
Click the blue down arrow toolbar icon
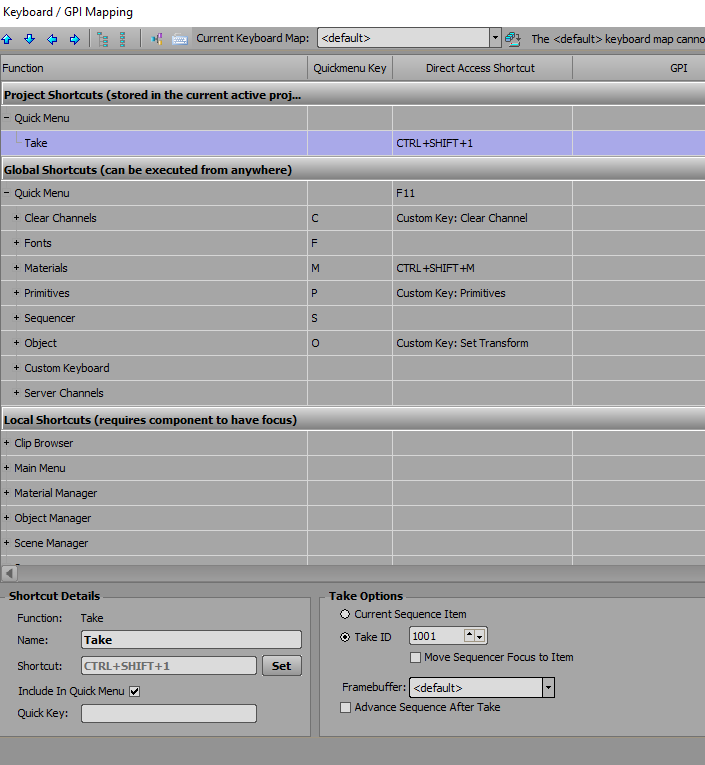click(x=29, y=39)
